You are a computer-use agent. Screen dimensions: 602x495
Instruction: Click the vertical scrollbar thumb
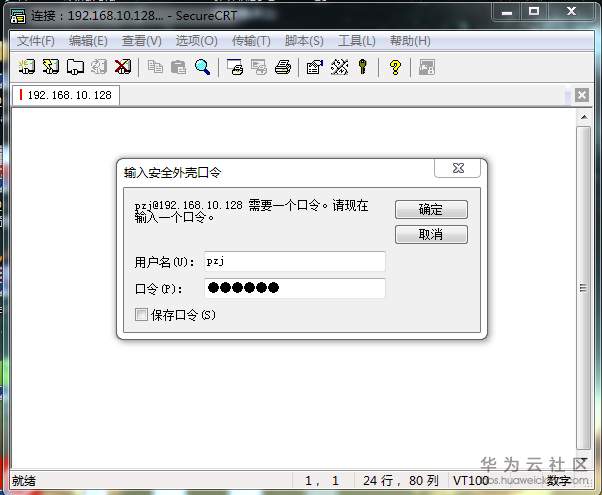pos(584,288)
